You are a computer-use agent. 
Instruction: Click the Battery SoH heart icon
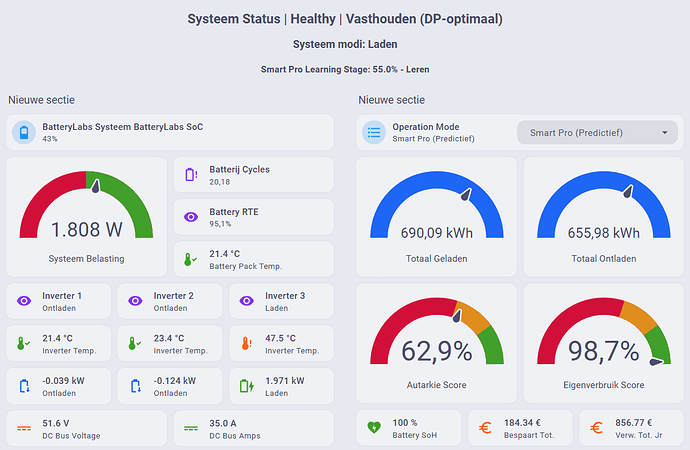point(374,427)
